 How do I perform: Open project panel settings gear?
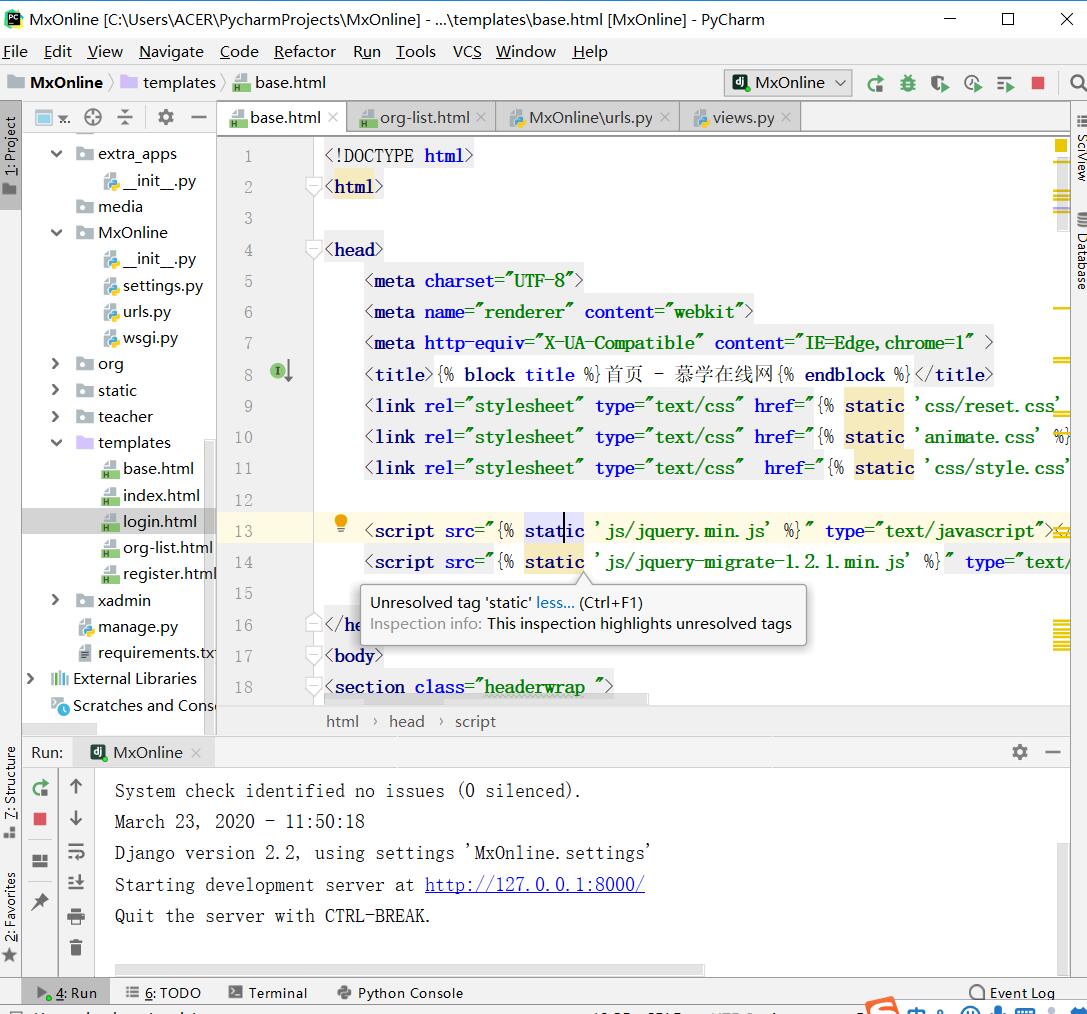[166, 117]
